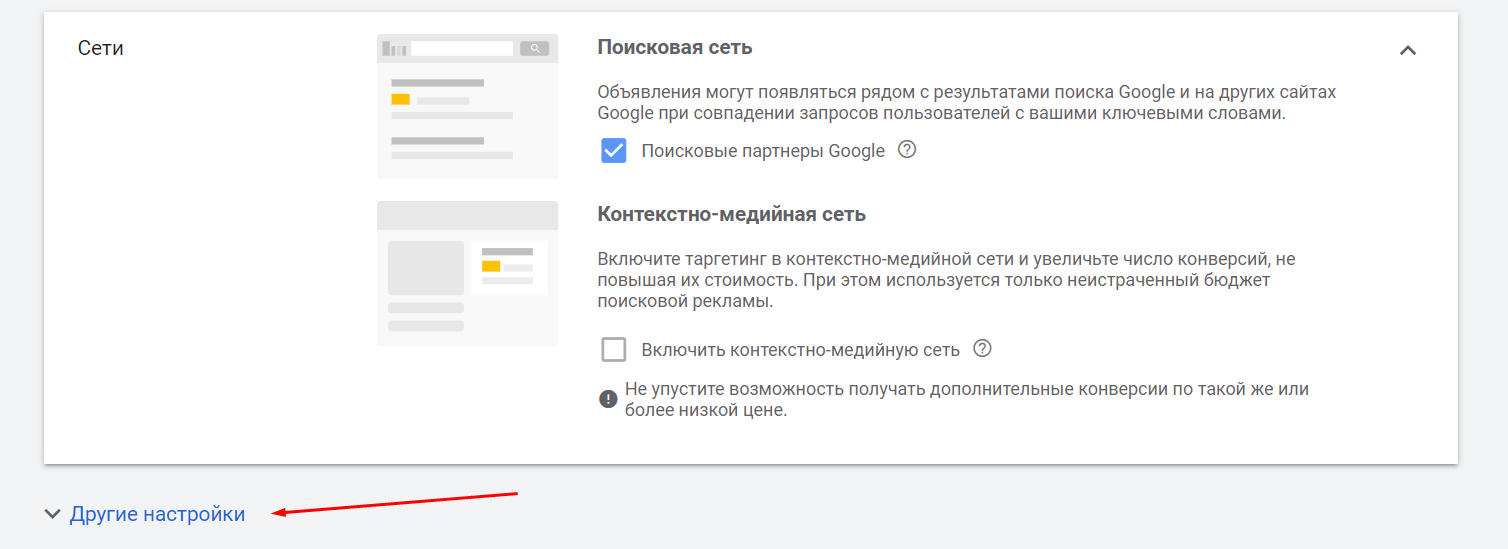Click the notice text about дополнительные конверсии
Image resolution: width=1508 pixels, height=549 pixels.
click(966, 399)
